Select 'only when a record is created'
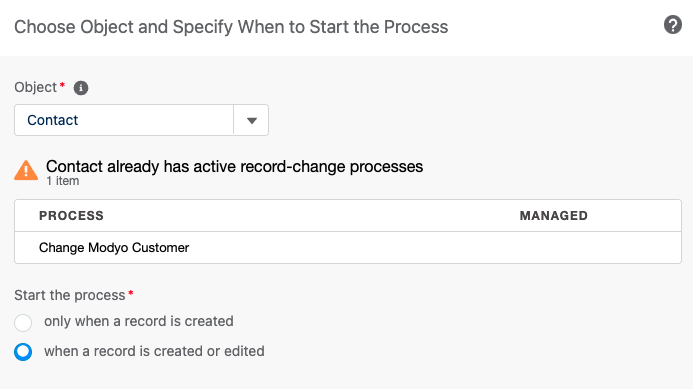This screenshot has height=389, width=693. (x=23, y=322)
